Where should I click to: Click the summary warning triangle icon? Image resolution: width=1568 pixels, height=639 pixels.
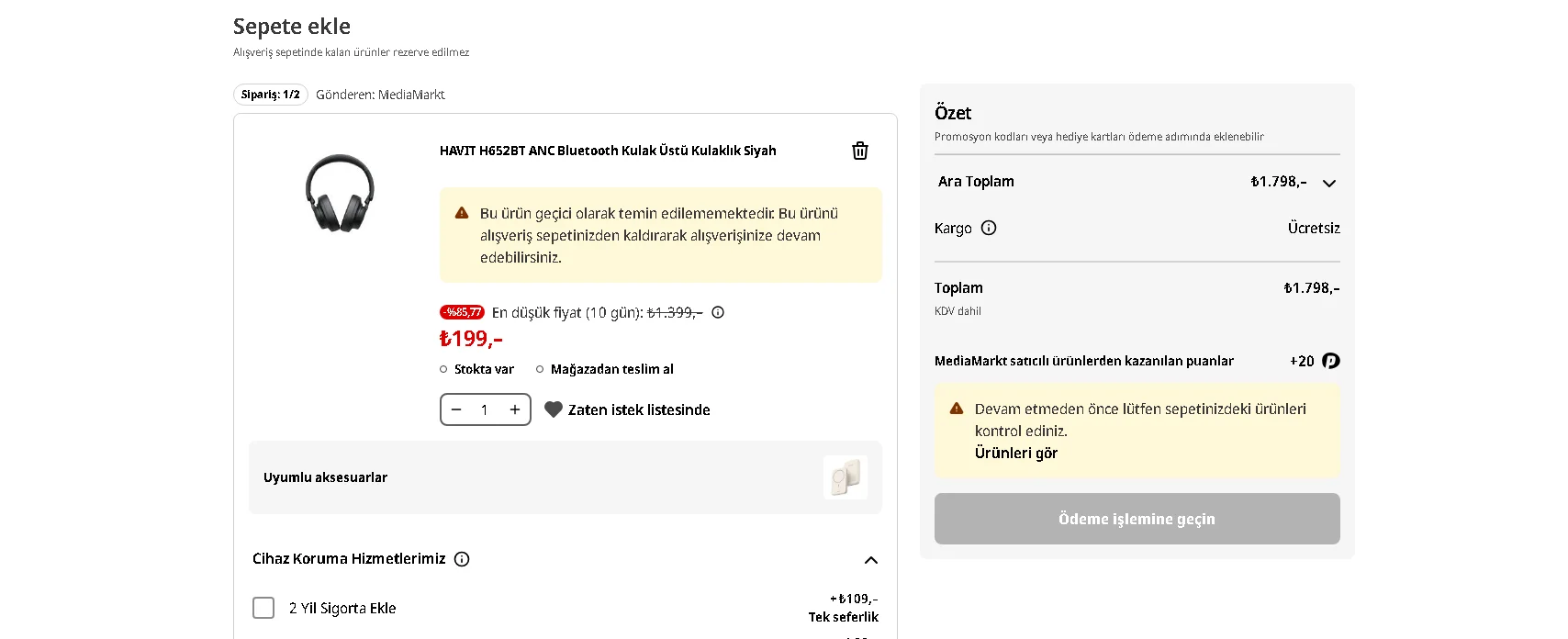pyautogui.click(x=957, y=409)
